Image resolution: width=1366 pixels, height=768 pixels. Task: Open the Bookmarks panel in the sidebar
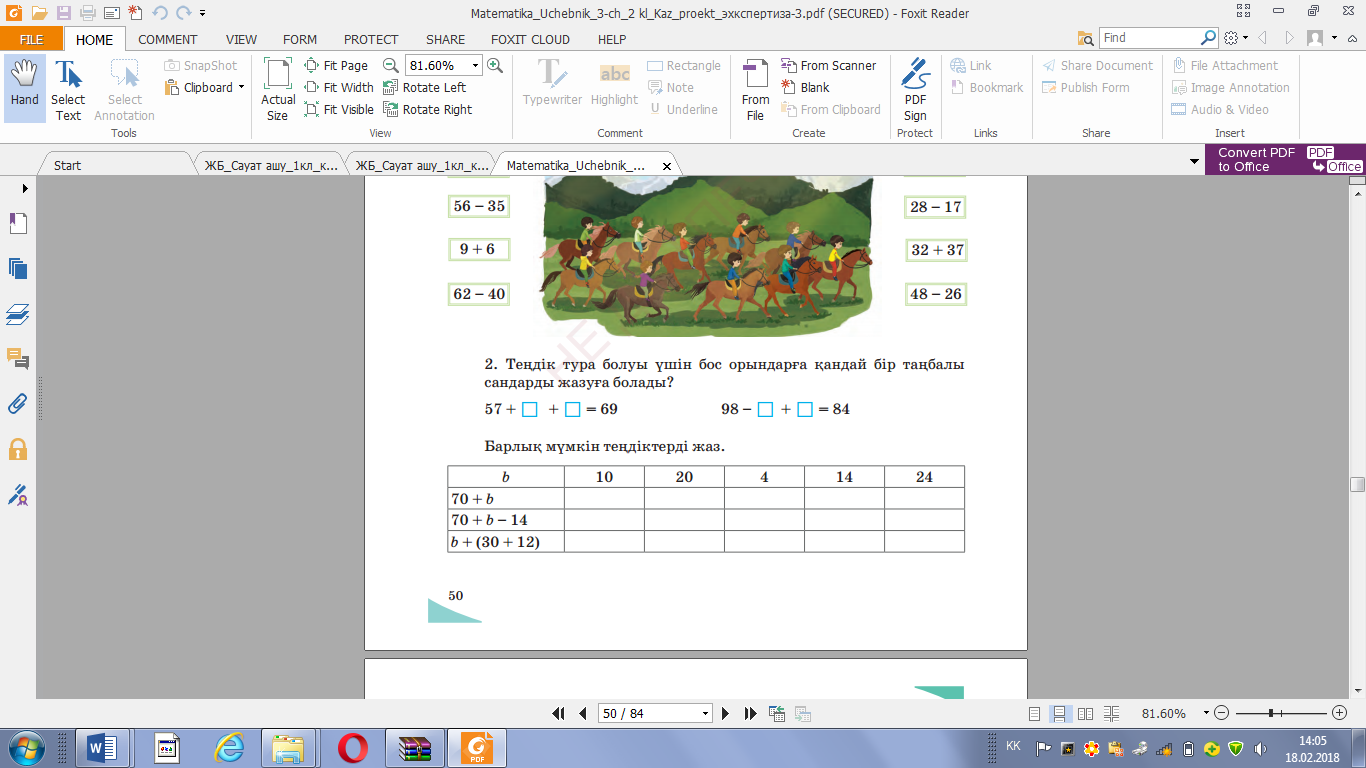pyautogui.click(x=18, y=267)
